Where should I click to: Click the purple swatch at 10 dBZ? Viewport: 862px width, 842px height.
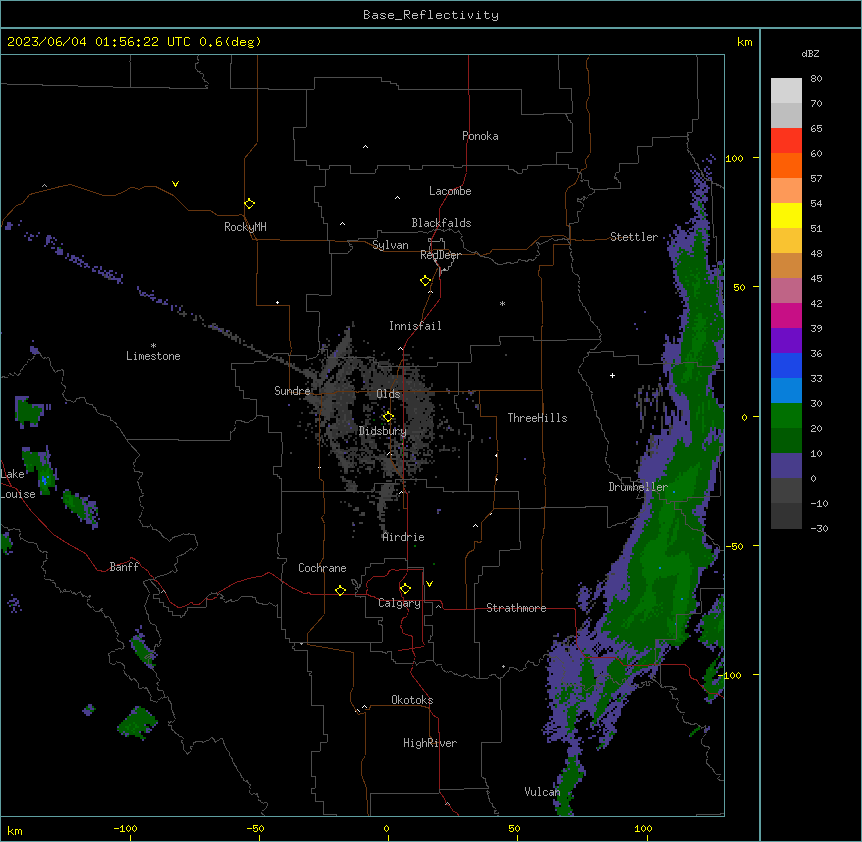(x=786, y=466)
